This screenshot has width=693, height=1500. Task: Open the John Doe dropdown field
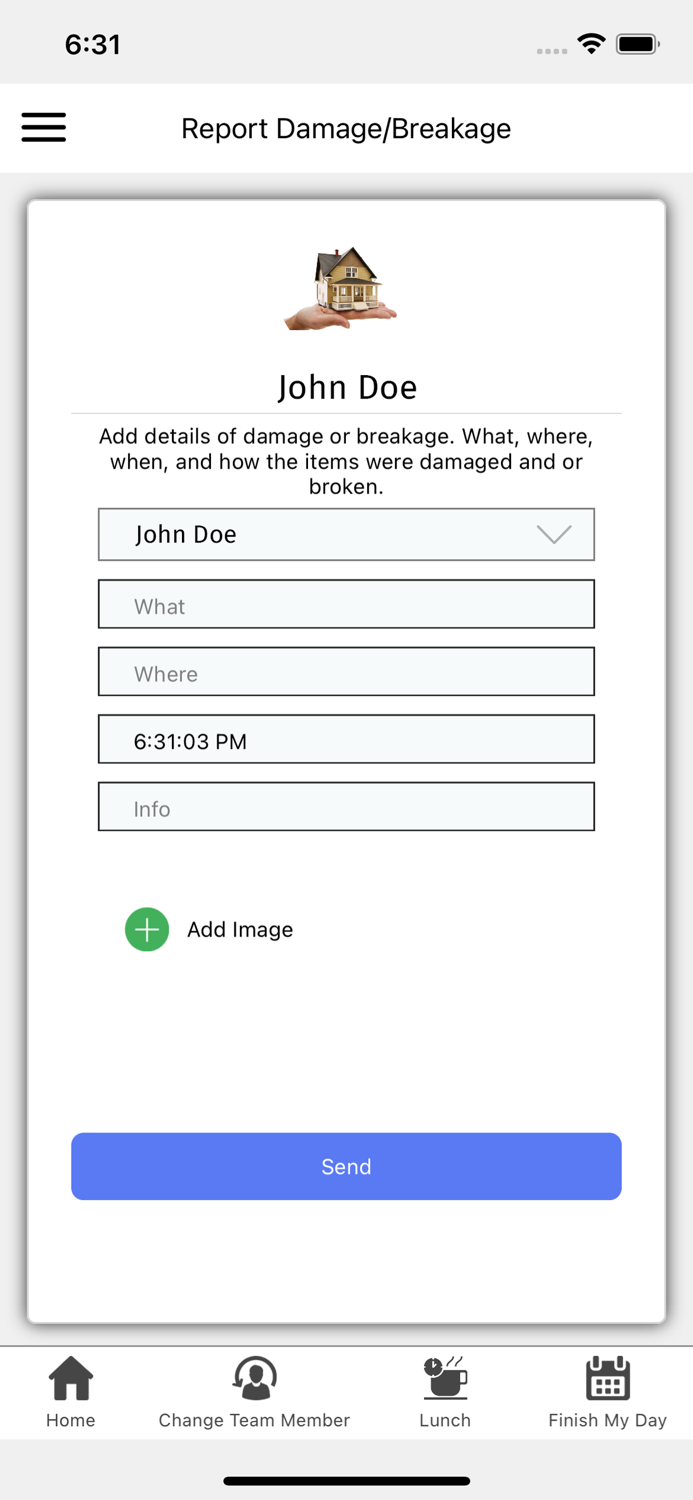(x=300, y=534)
